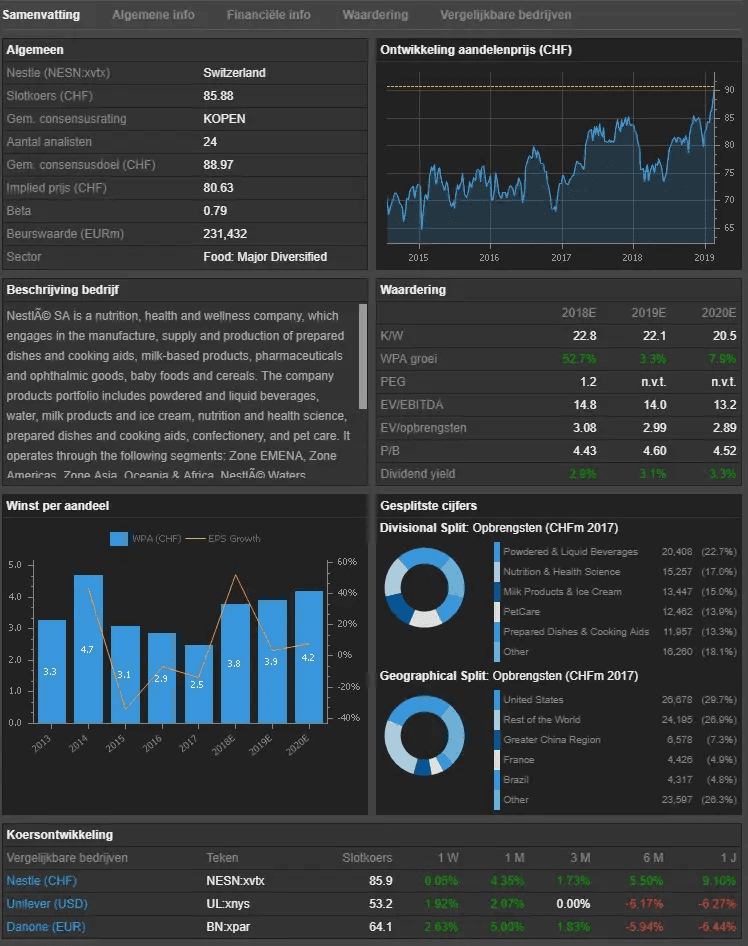
Task: Open the Unilever (USD) company link
Action: [x=46, y=904]
